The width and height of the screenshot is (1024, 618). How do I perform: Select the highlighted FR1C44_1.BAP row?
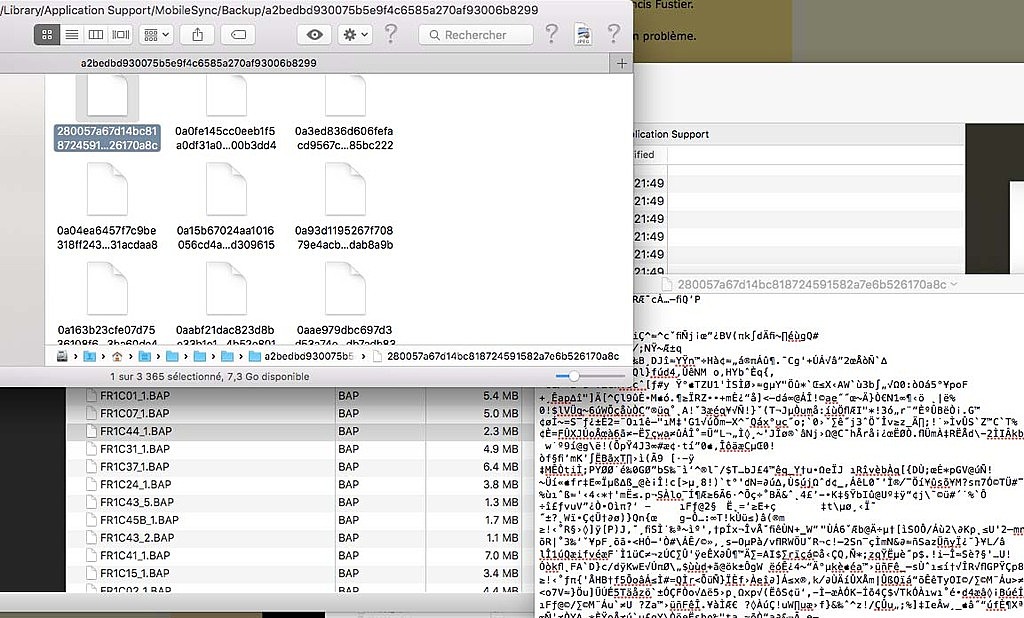[x=294, y=431]
